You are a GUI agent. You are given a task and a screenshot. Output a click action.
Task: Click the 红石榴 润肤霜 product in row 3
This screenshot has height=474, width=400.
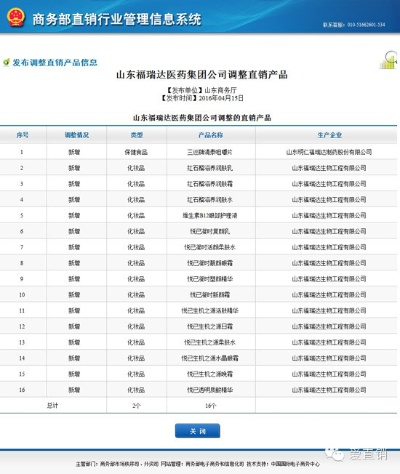point(210,184)
